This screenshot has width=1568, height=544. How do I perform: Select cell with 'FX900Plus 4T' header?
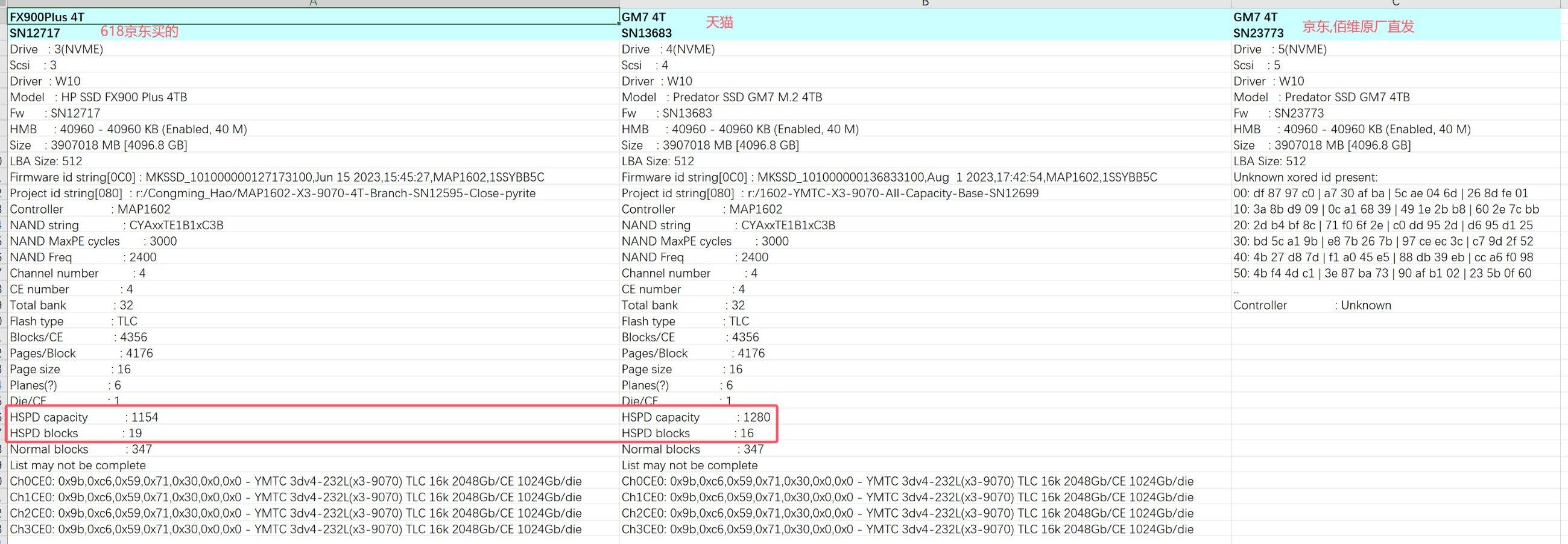pyautogui.click(x=313, y=16)
